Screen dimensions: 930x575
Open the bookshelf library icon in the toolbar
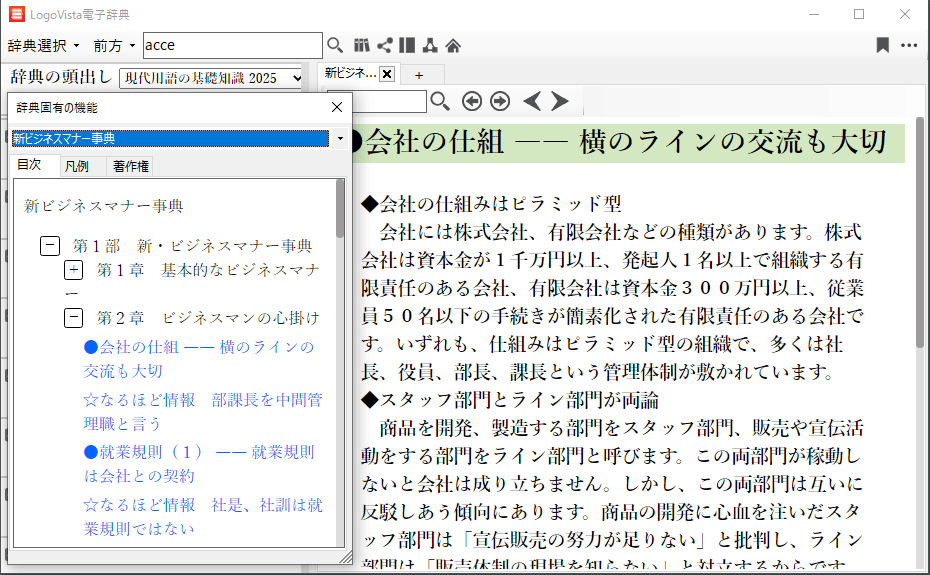(x=361, y=45)
